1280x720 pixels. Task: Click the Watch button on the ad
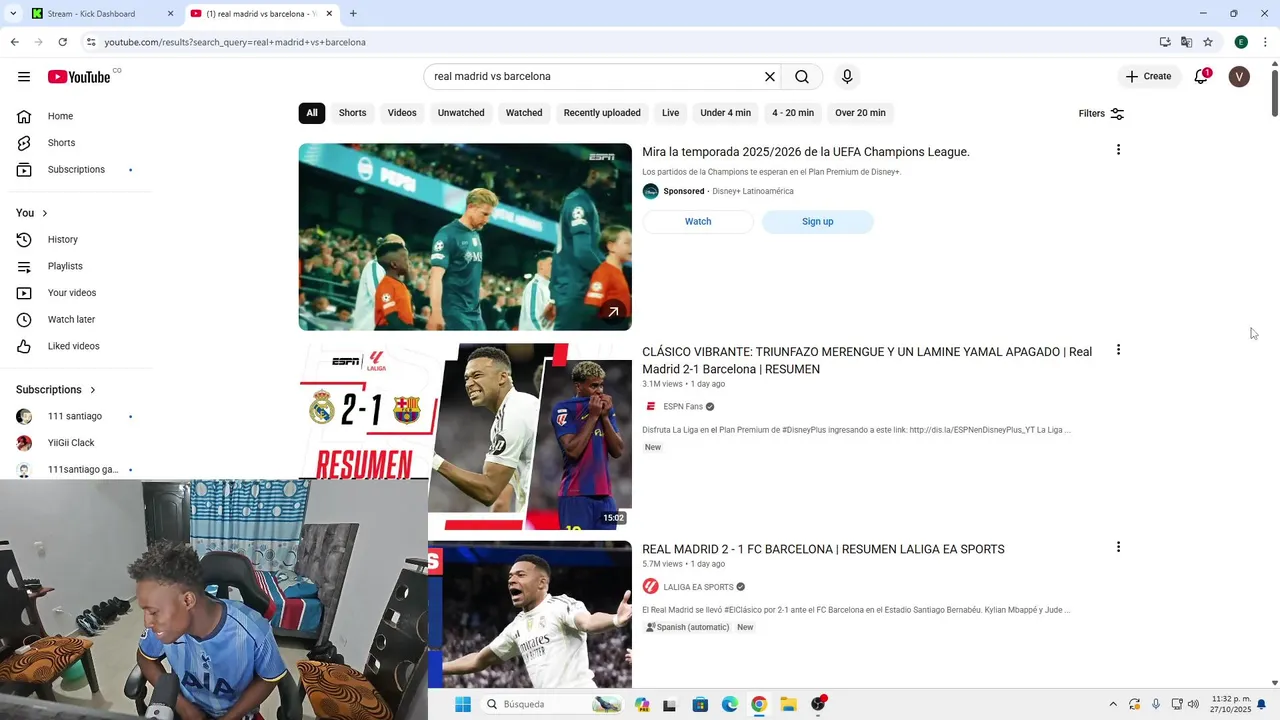click(698, 222)
